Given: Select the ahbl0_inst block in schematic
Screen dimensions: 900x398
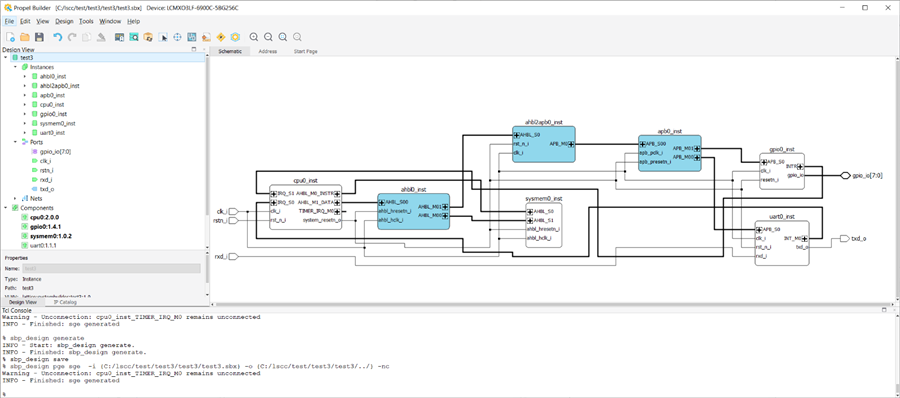Looking at the screenshot, I should (413, 211).
